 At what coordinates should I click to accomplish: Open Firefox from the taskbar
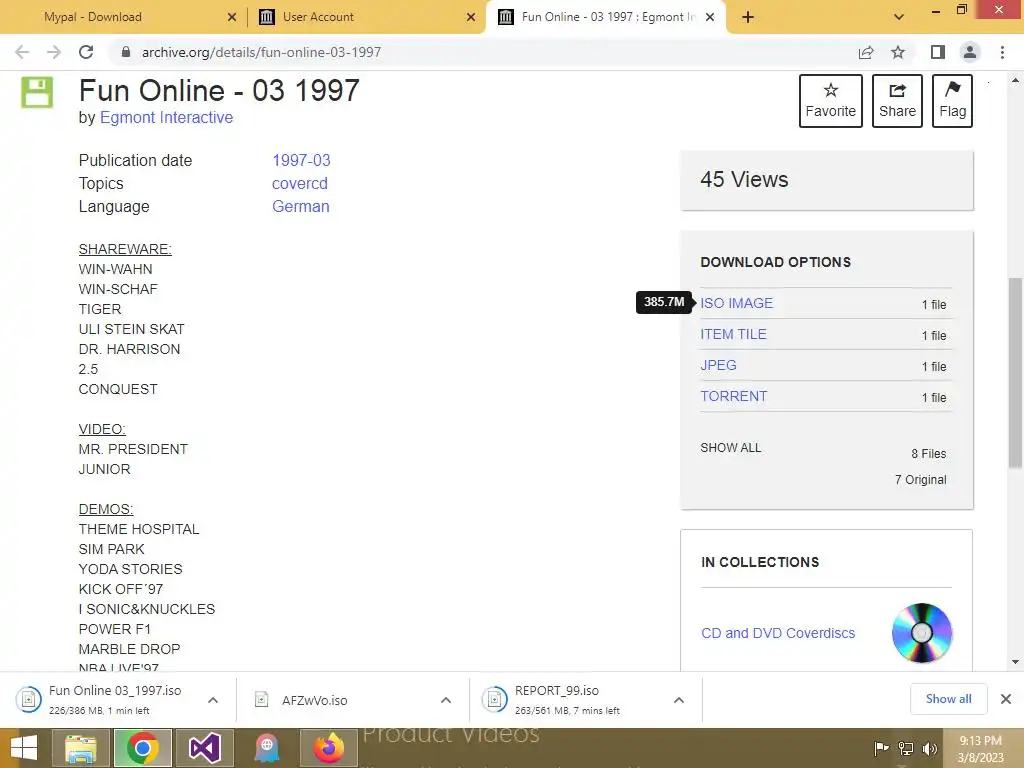pyautogui.click(x=329, y=748)
